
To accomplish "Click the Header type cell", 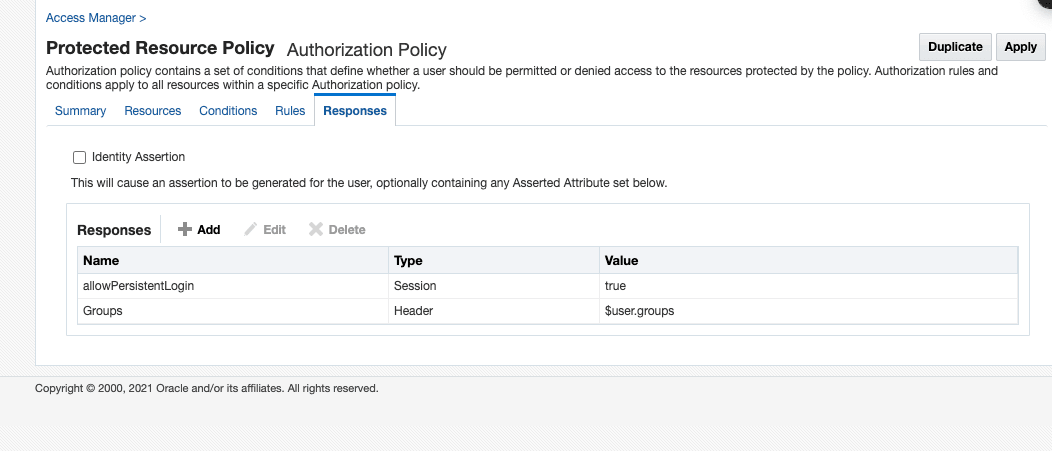I will [x=414, y=311].
